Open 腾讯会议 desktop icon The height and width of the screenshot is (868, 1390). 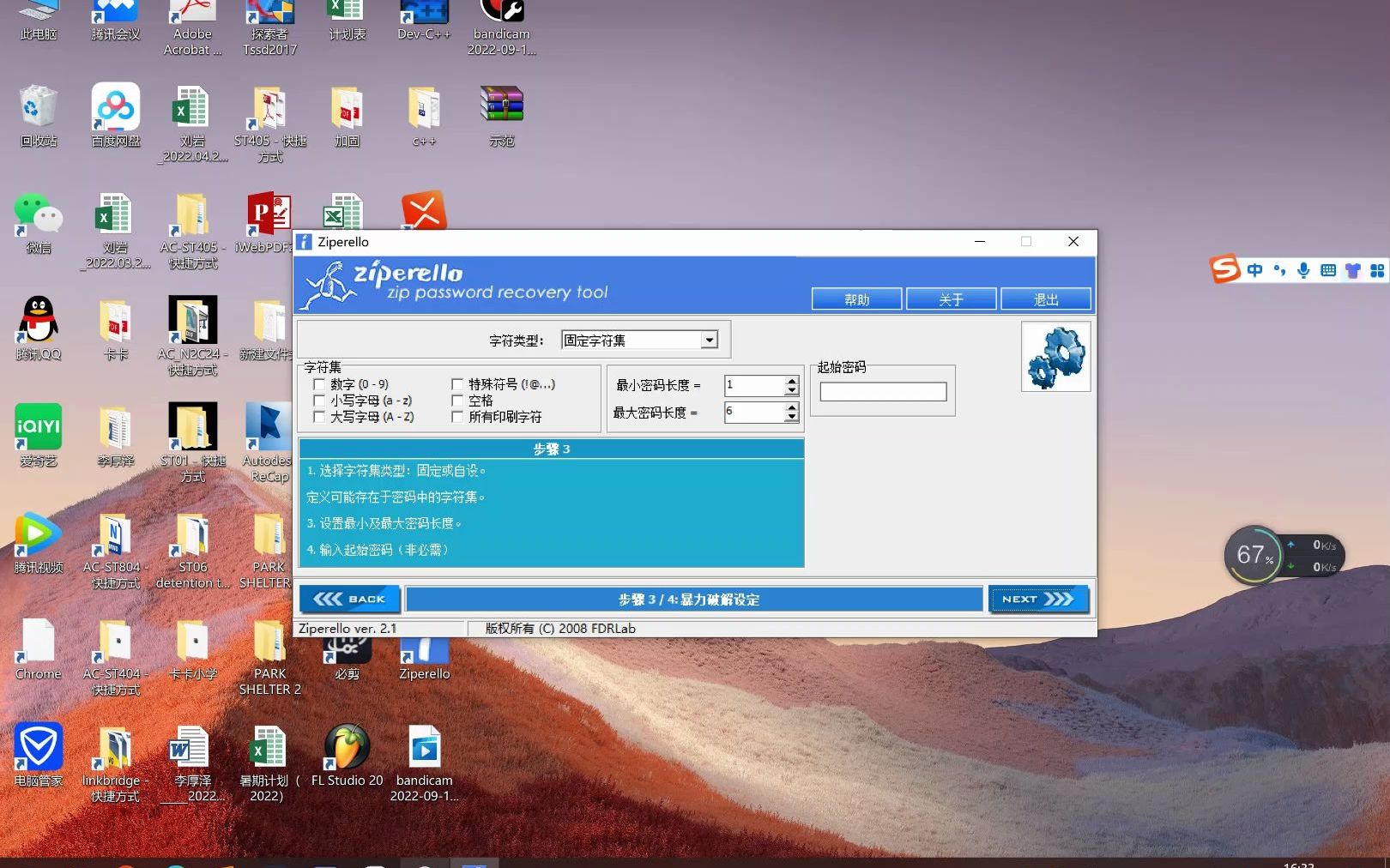115,22
